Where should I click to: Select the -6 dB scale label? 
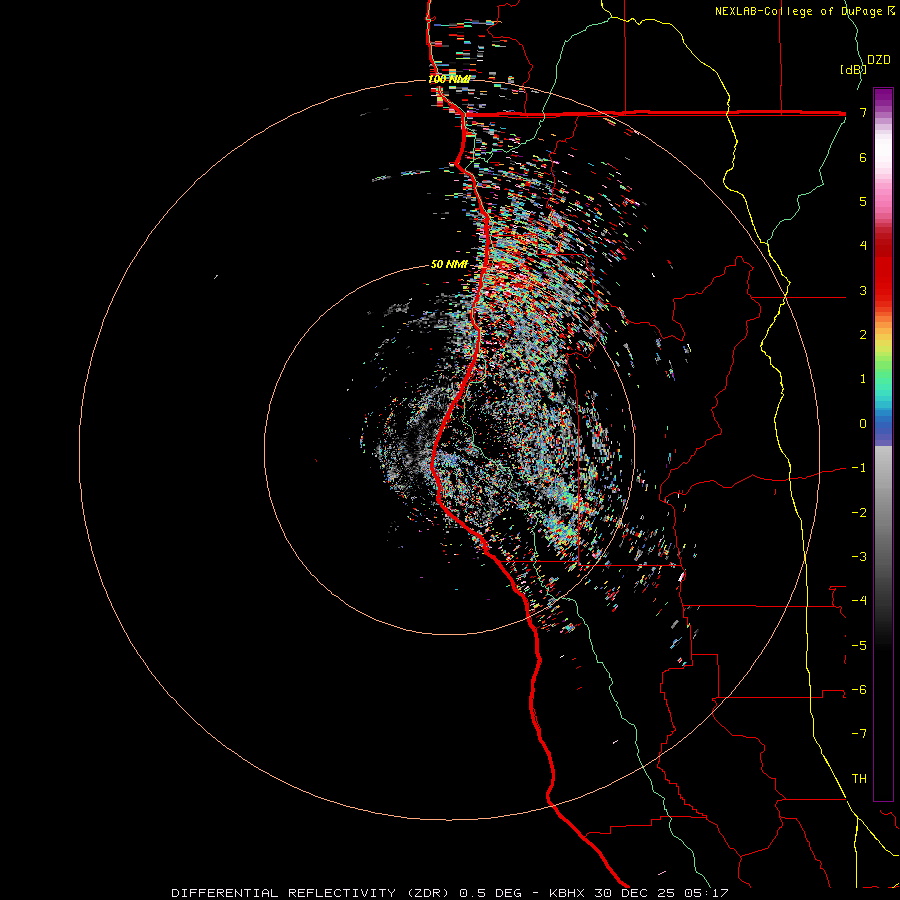point(859,689)
